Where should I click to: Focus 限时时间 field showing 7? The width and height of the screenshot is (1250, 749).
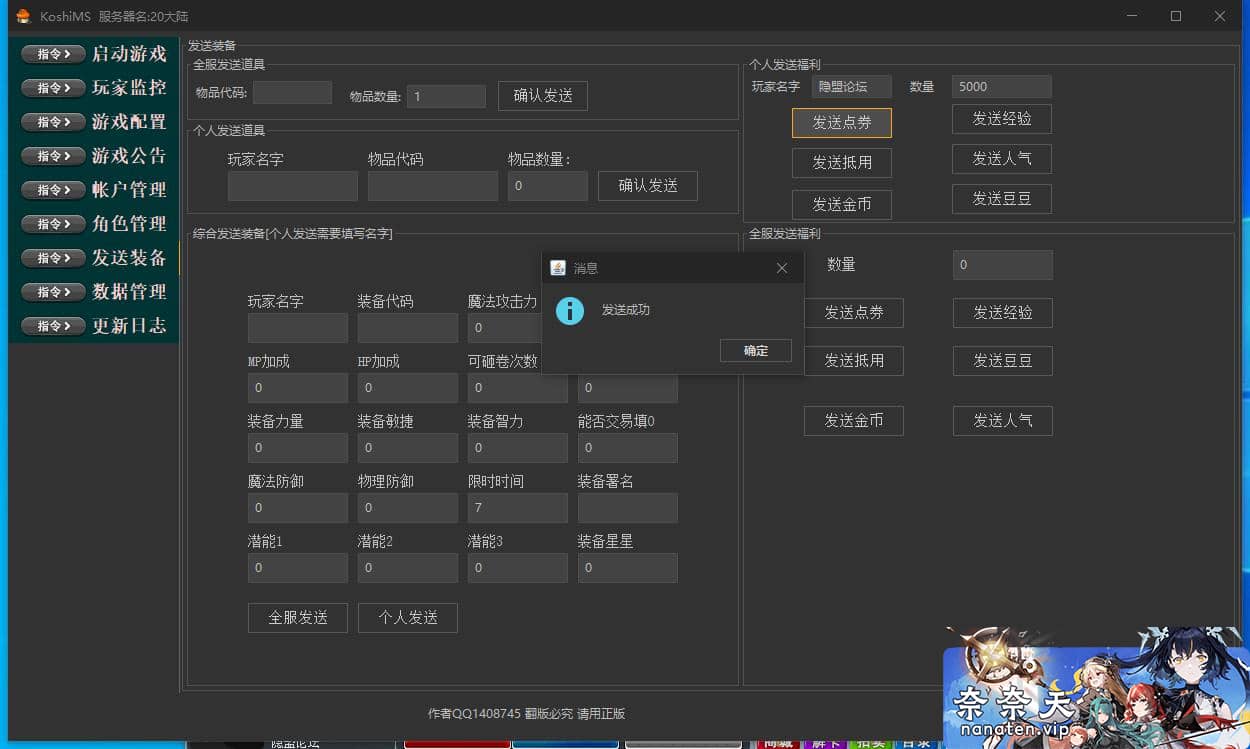click(x=518, y=508)
